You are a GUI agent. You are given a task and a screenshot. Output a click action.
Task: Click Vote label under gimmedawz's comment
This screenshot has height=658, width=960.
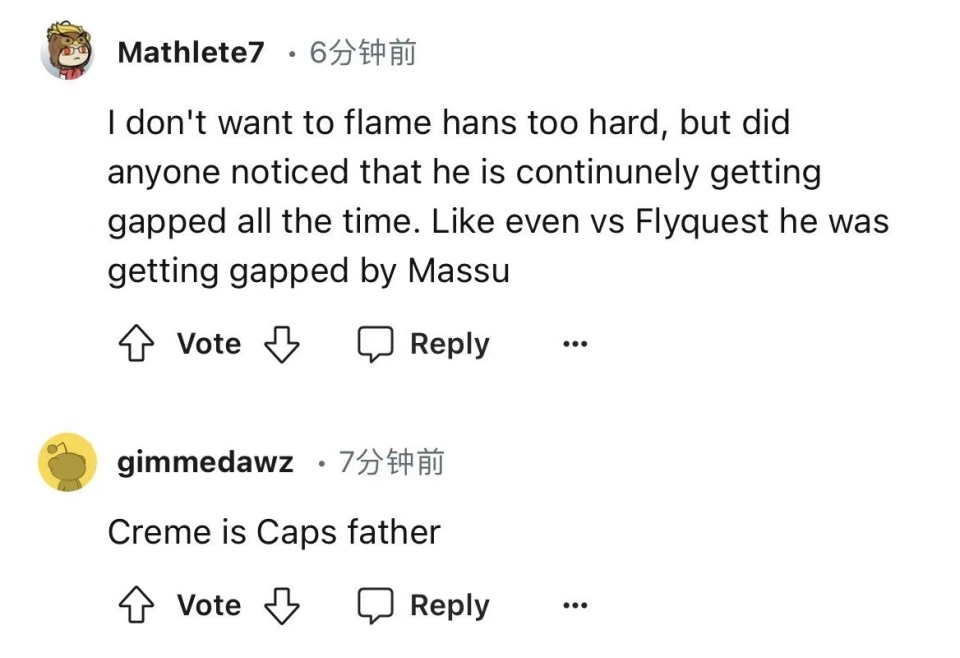(x=209, y=606)
